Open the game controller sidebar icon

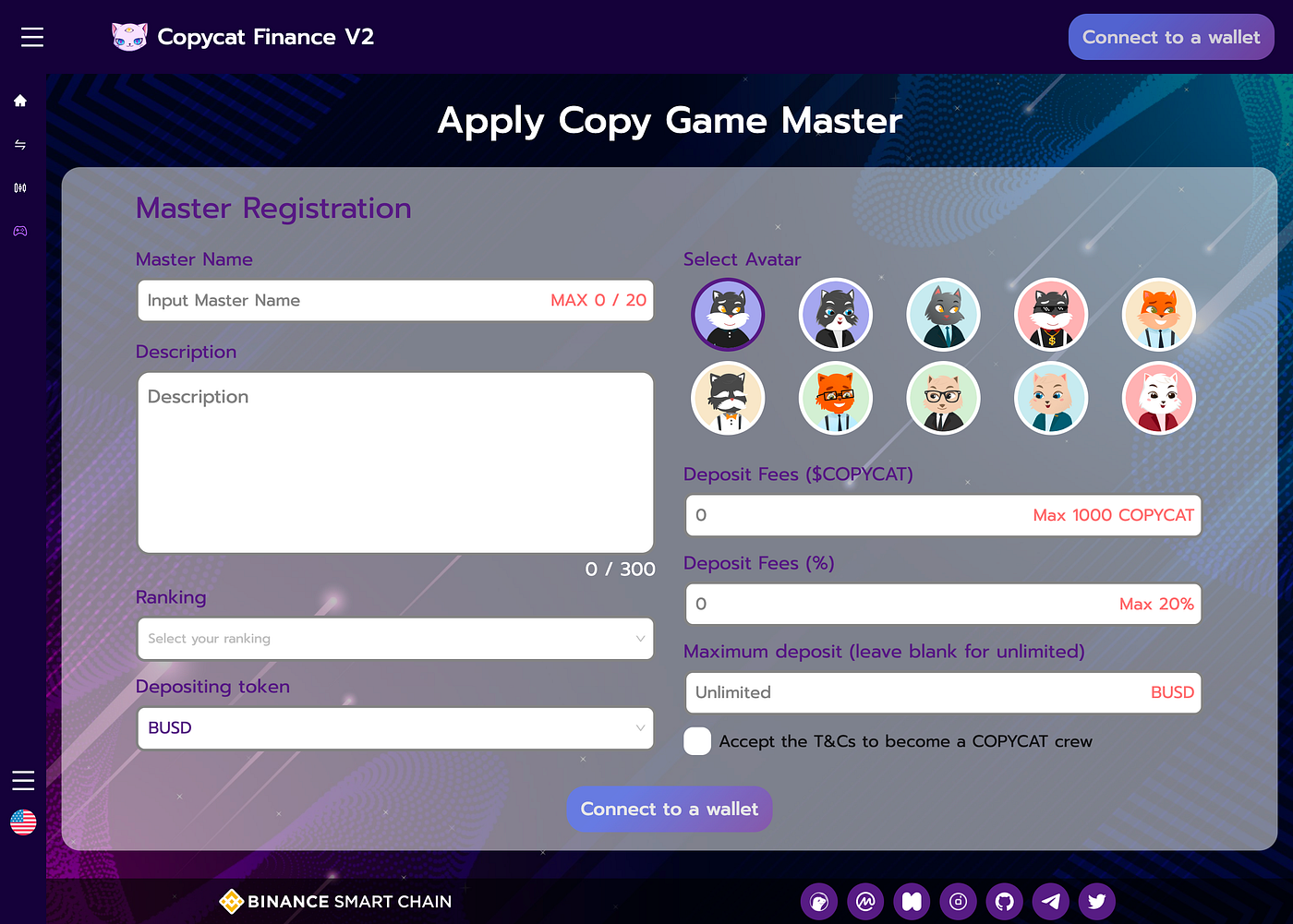[20, 231]
